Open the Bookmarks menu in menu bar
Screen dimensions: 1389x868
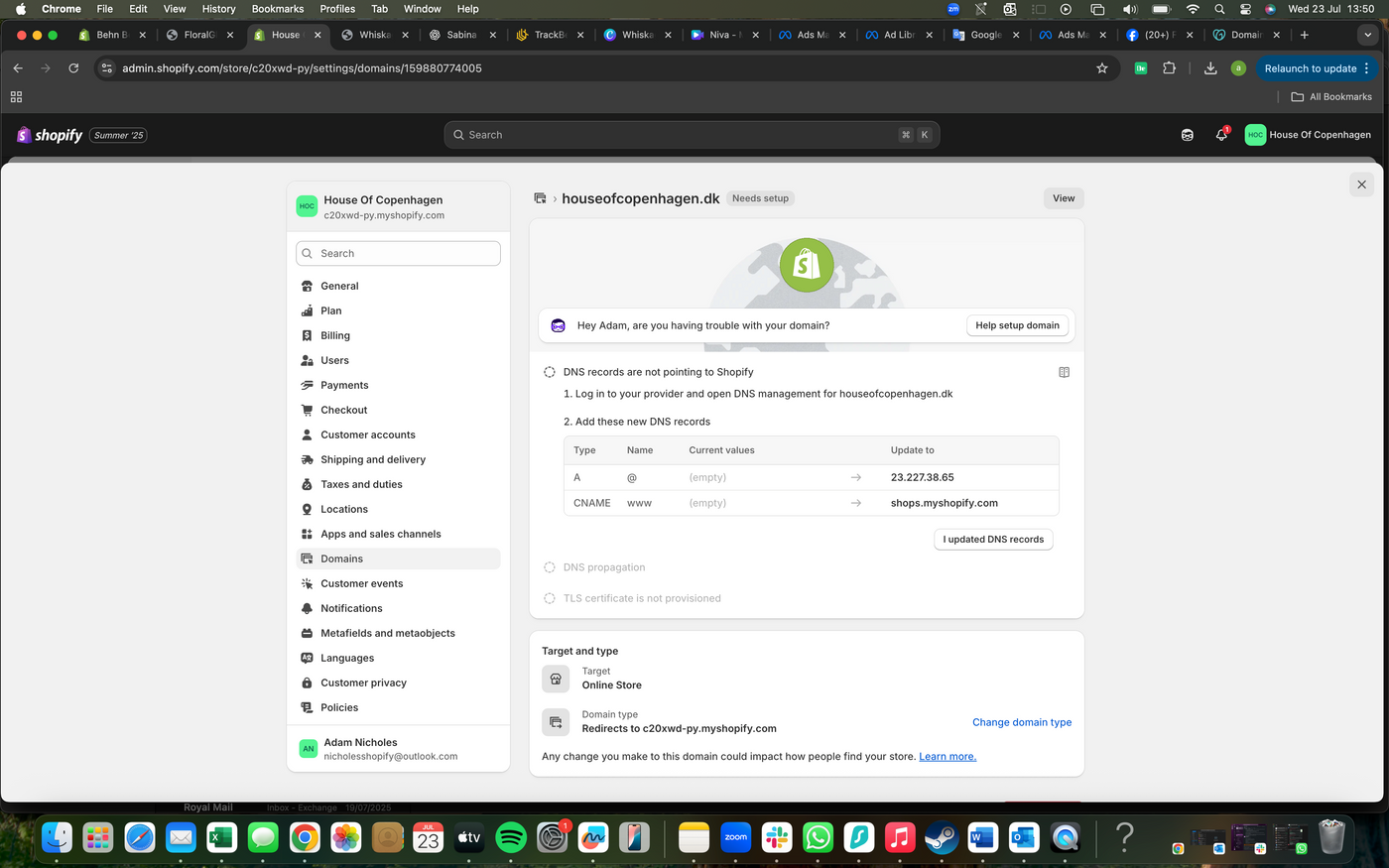tap(277, 9)
